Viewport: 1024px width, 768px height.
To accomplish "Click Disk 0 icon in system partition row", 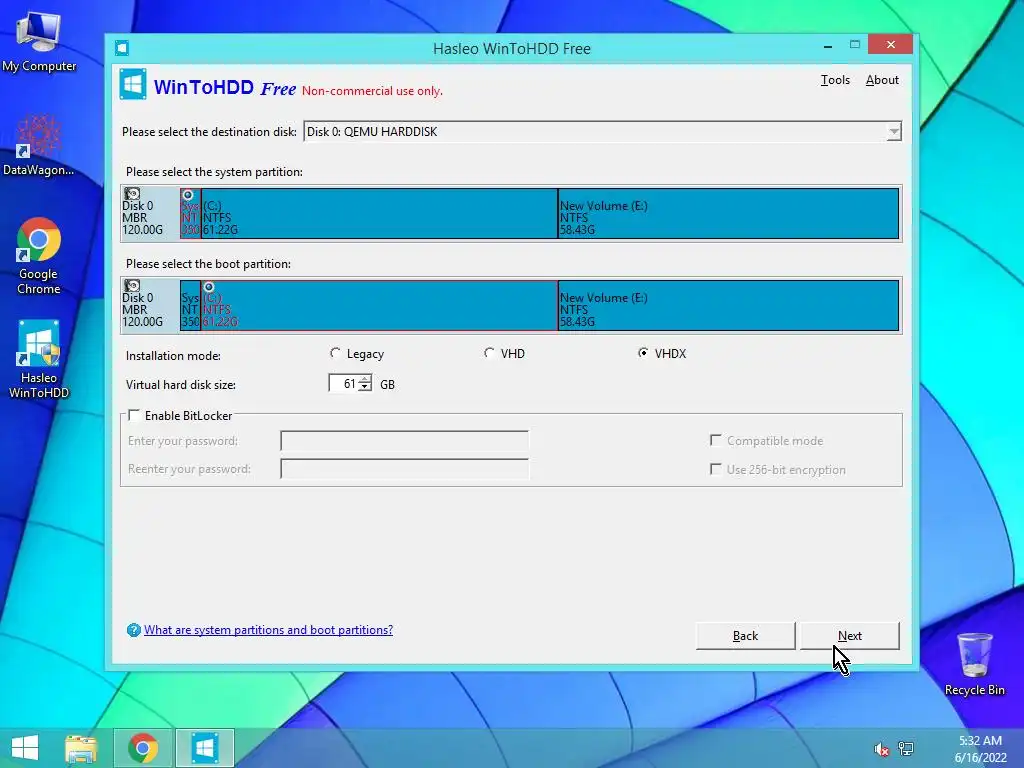I will point(133,194).
